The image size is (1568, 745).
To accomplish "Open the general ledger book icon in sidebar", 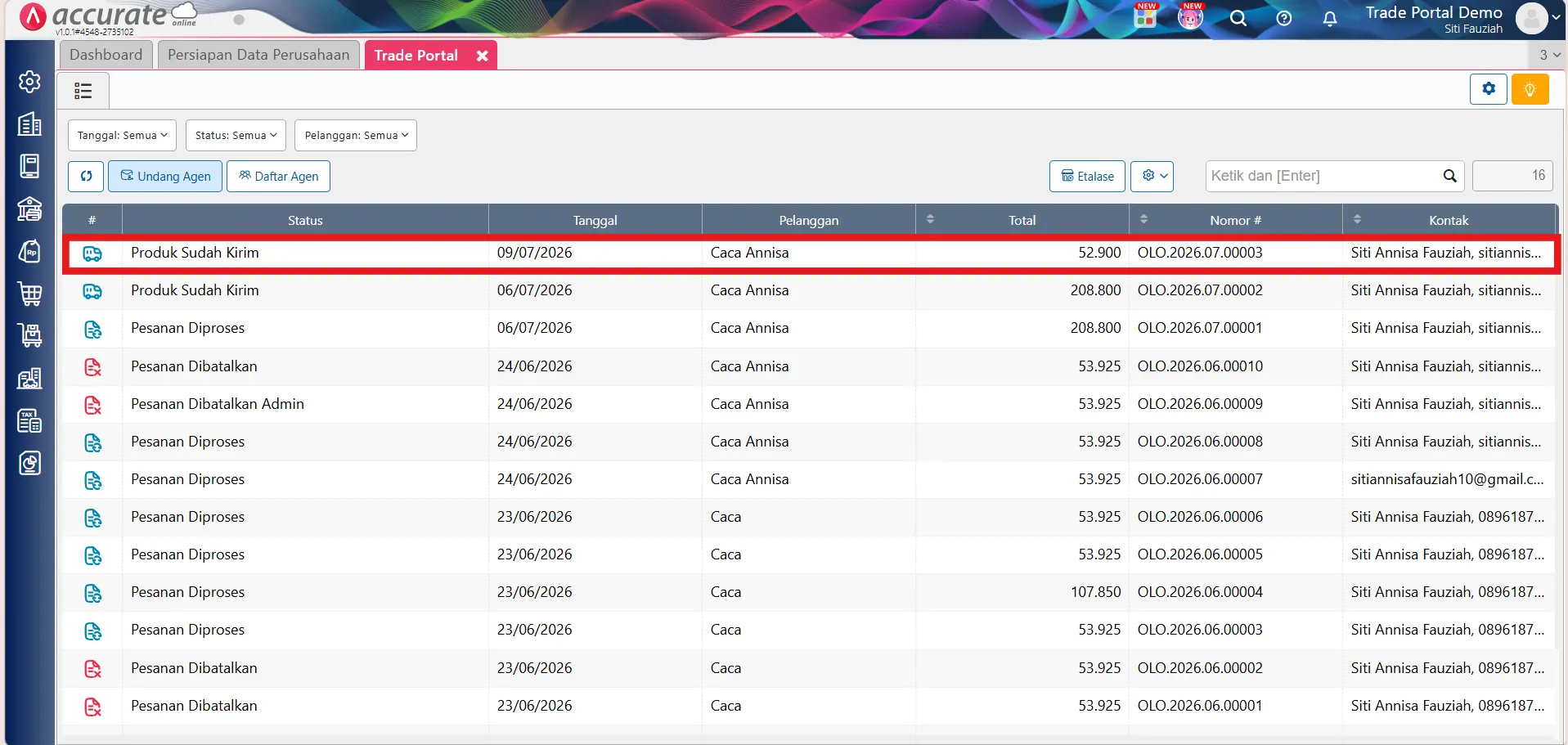I will pyautogui.click(x=29, y=166).
